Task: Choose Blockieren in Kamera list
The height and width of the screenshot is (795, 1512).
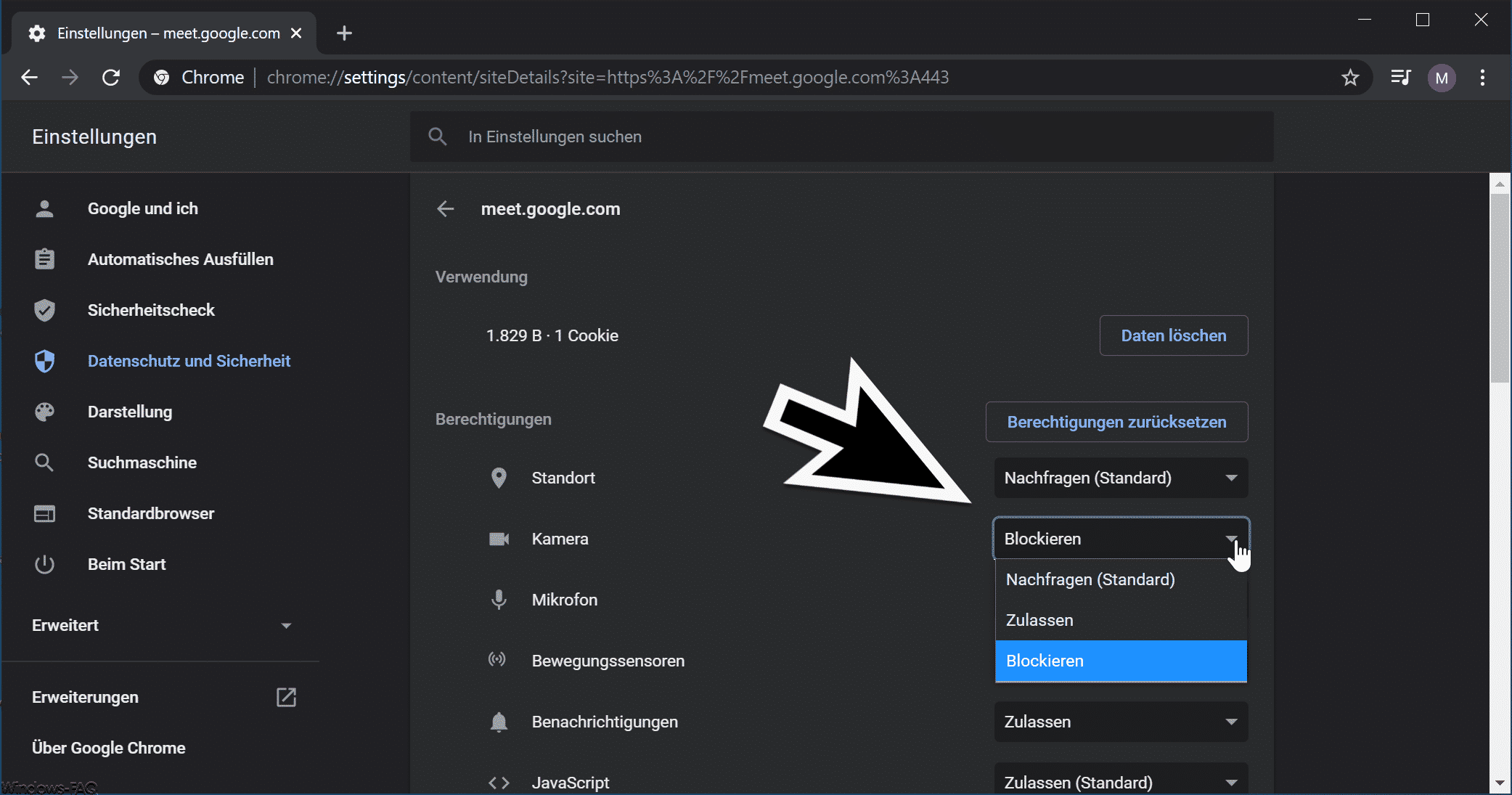Action: pyautogui.click(x=1121, y=661)
